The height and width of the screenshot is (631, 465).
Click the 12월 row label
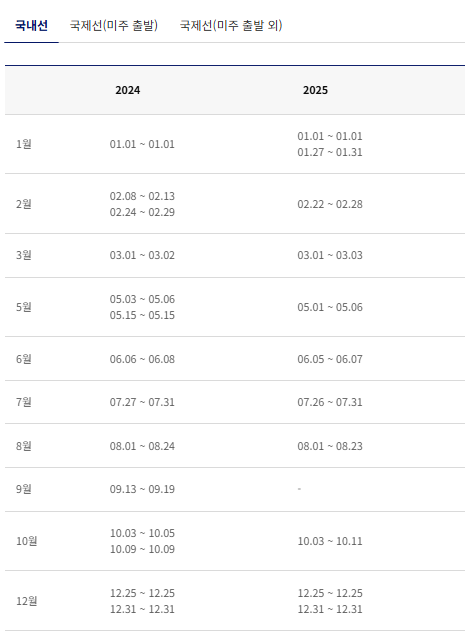27,601
